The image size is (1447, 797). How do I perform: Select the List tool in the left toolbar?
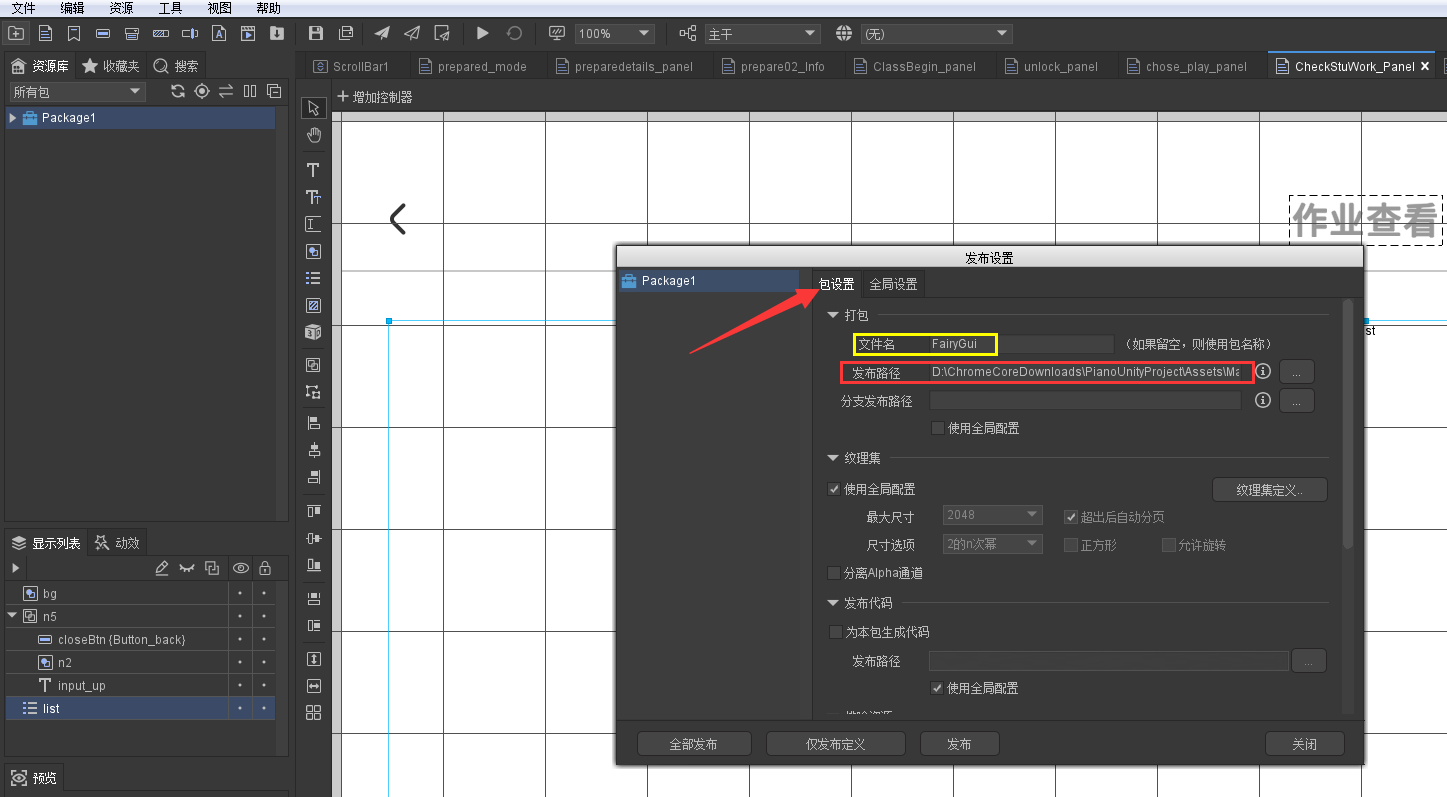point(313,278)
